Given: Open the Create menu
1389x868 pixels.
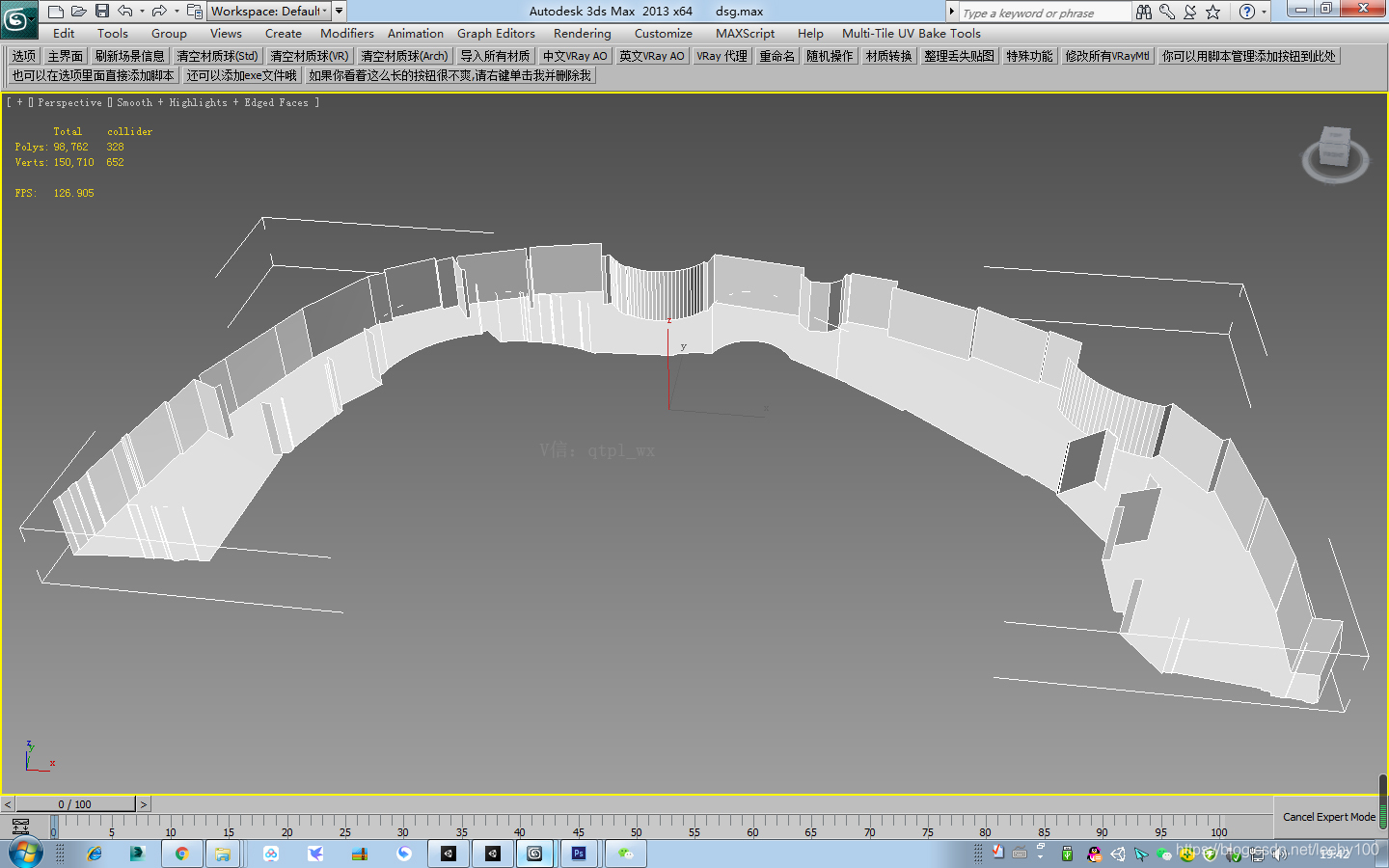Looking at the screenshot, I should coord(284,34).
